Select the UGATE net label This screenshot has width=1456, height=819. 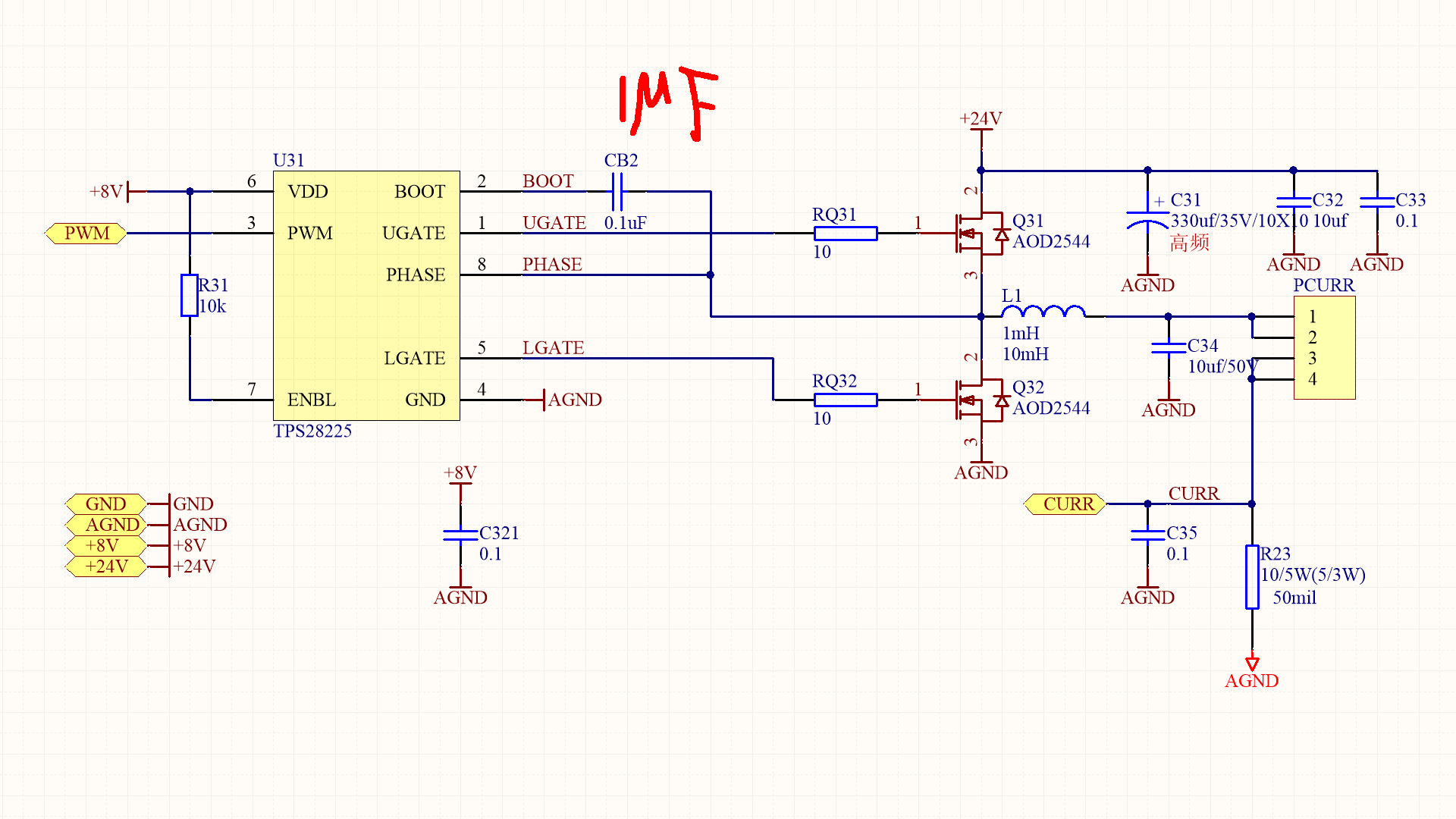click(554, 223)
